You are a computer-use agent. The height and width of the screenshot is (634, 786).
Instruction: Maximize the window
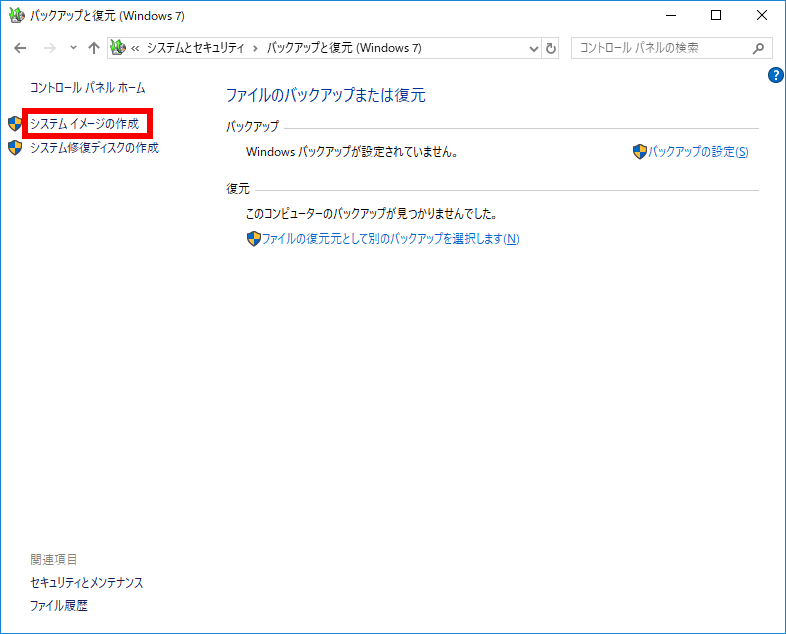coord(716,16)
